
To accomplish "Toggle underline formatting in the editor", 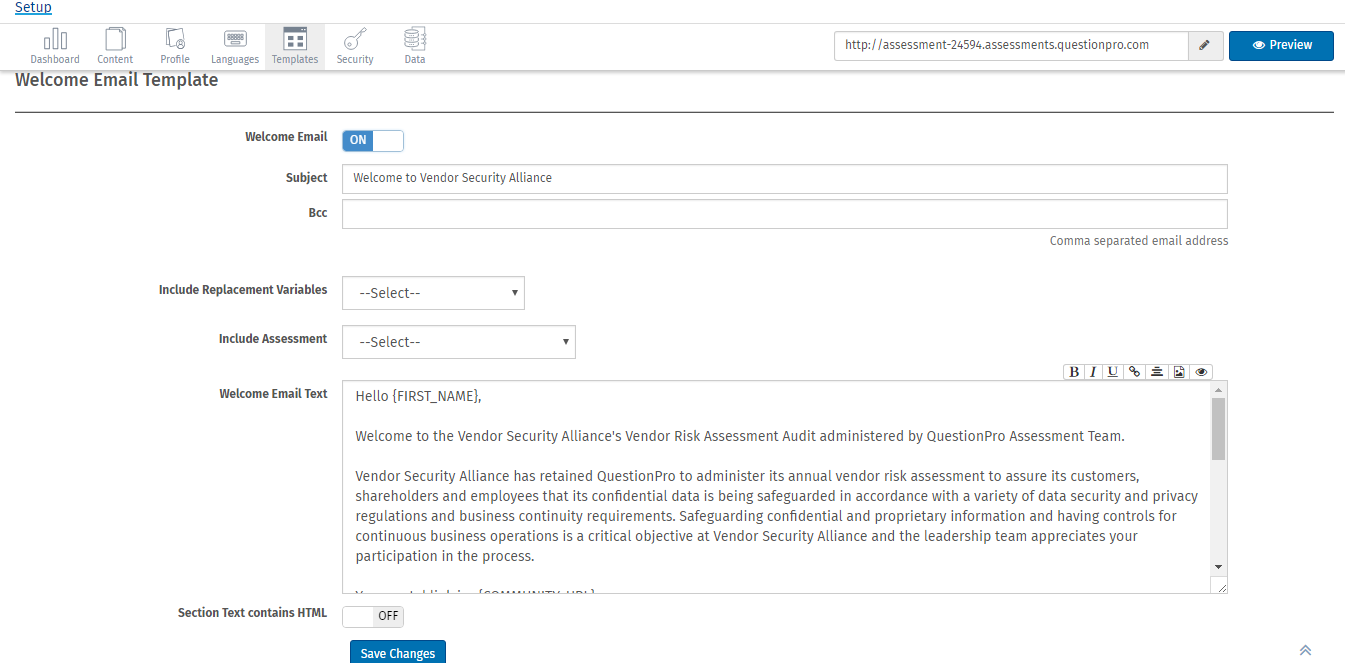I will pos(1113,371).
